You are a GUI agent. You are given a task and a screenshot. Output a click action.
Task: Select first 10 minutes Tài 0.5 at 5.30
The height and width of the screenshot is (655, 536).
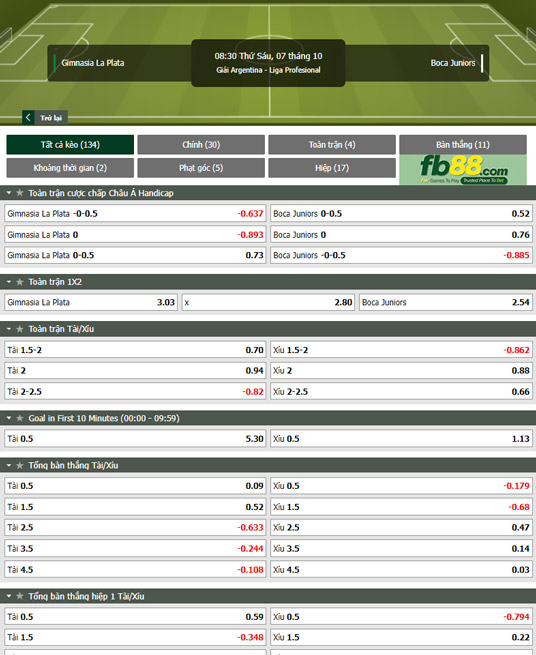[x=135, y=439]
